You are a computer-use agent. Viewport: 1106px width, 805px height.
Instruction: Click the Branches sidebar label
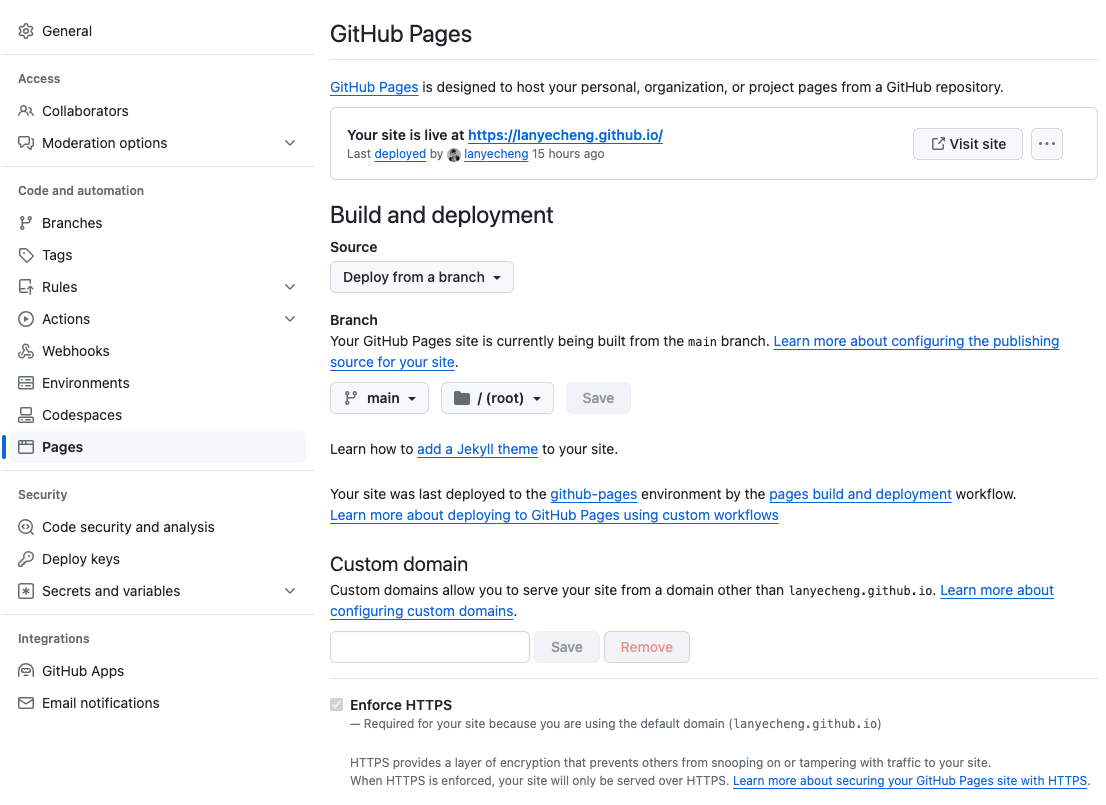click(x=72, y=223)
